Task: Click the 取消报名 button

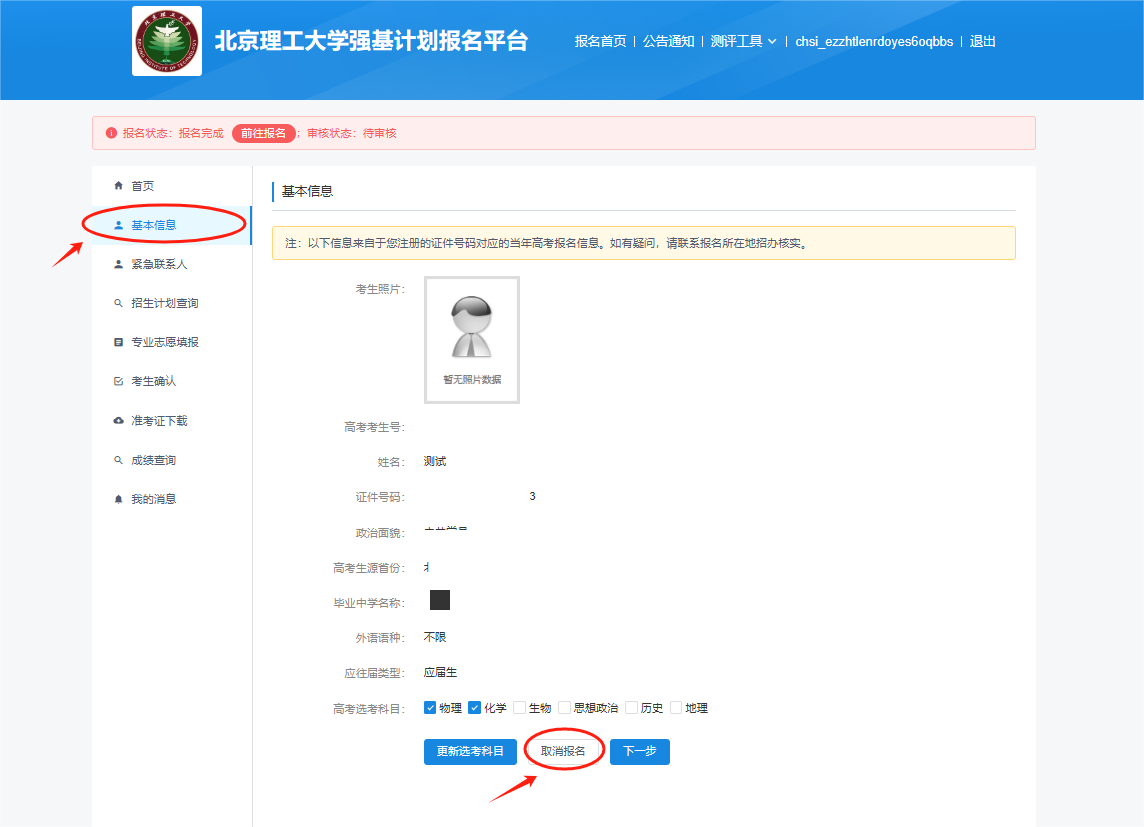Action: [563, 751]
